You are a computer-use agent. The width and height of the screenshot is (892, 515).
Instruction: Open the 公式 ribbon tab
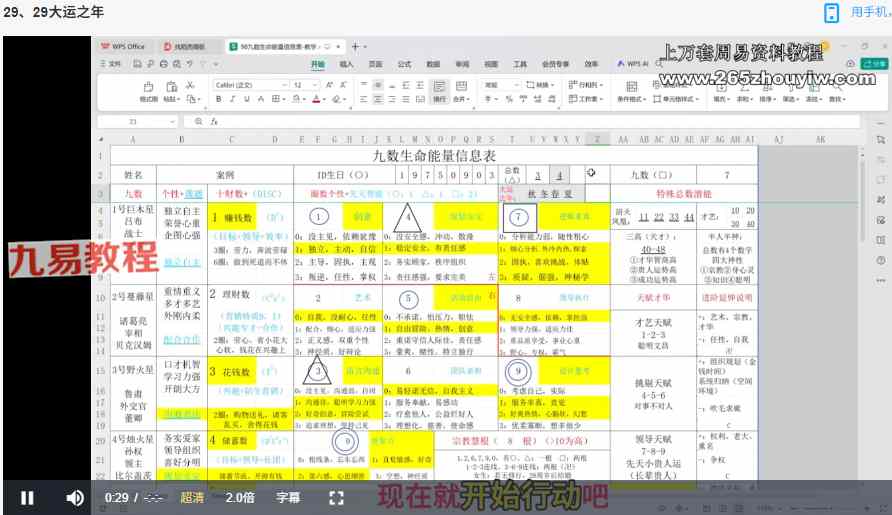pos(404,63)
